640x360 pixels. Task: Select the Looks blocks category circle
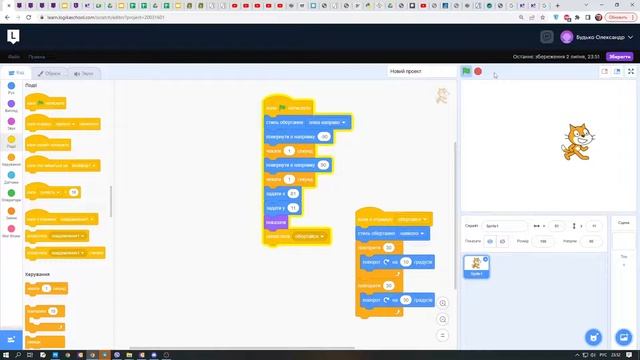coord(11,104)
